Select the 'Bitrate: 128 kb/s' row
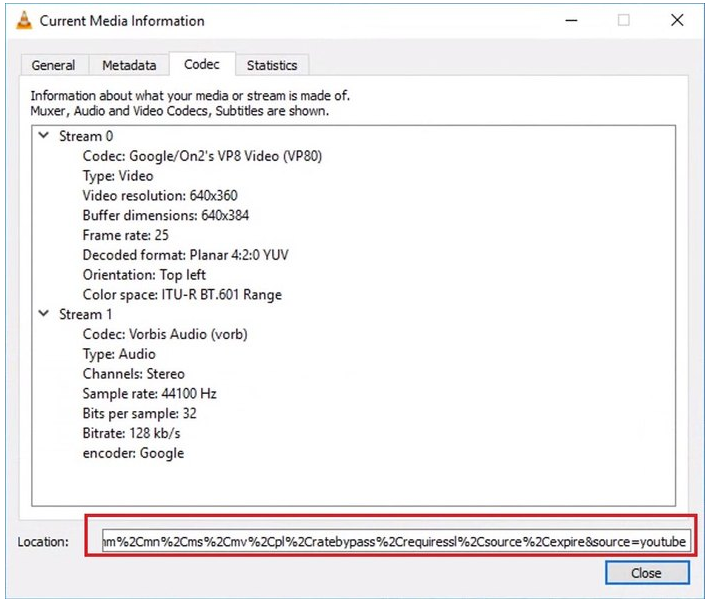 pos(132,433)
